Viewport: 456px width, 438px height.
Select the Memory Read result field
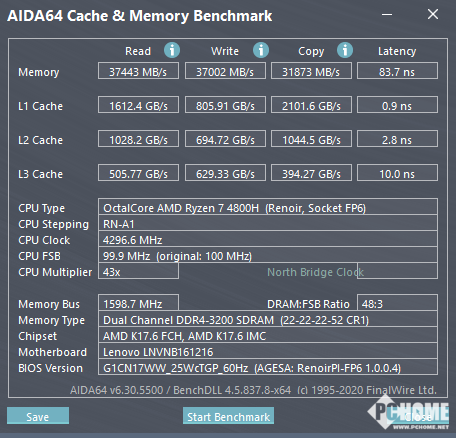(138, 71)
